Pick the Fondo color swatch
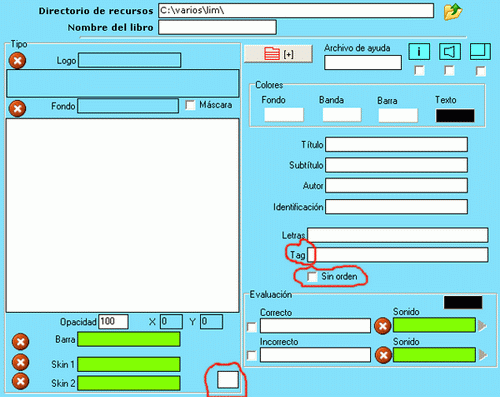500x397 pixels. (284, 115)
